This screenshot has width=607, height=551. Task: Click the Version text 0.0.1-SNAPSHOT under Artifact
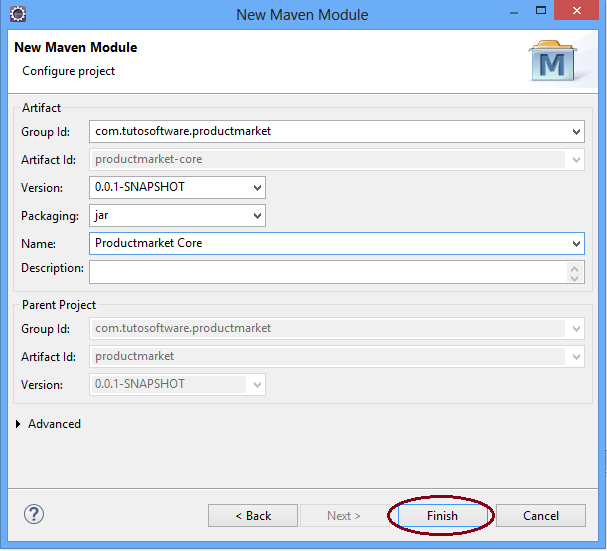point(140,187)
